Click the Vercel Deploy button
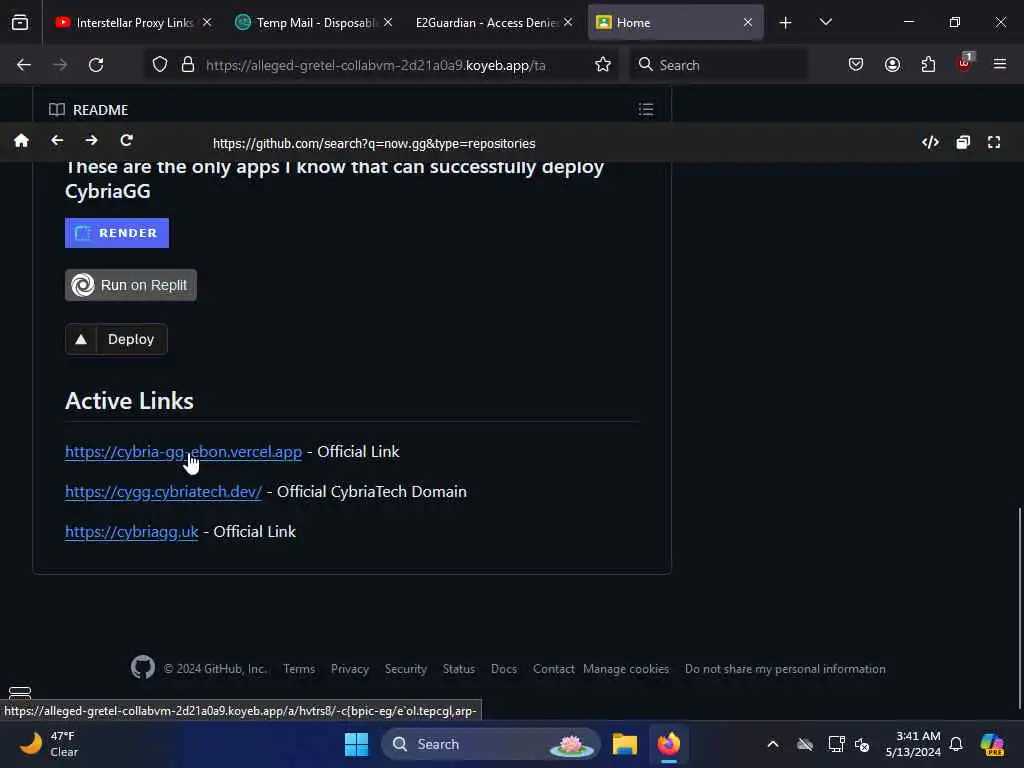This screenshot has height=768, width=1024. pos(116,340)
